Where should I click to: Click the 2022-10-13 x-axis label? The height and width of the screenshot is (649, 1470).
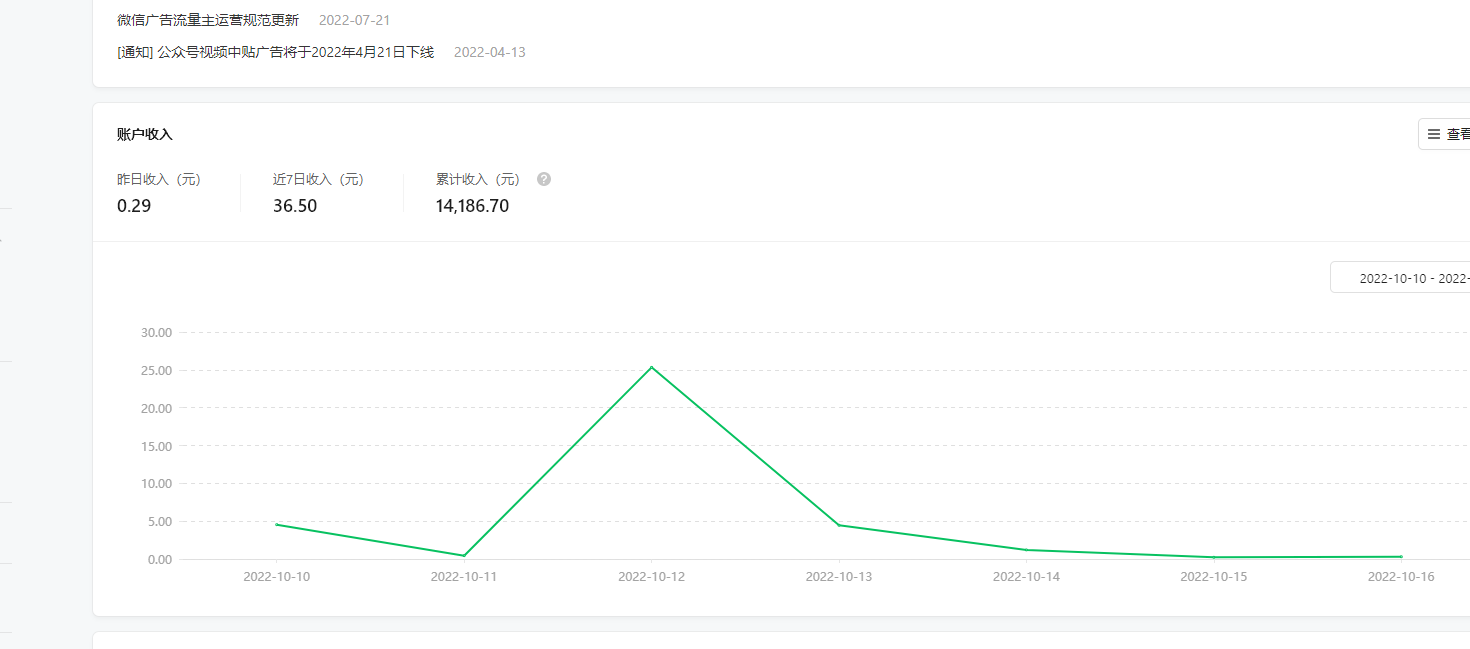click(839, 577)
